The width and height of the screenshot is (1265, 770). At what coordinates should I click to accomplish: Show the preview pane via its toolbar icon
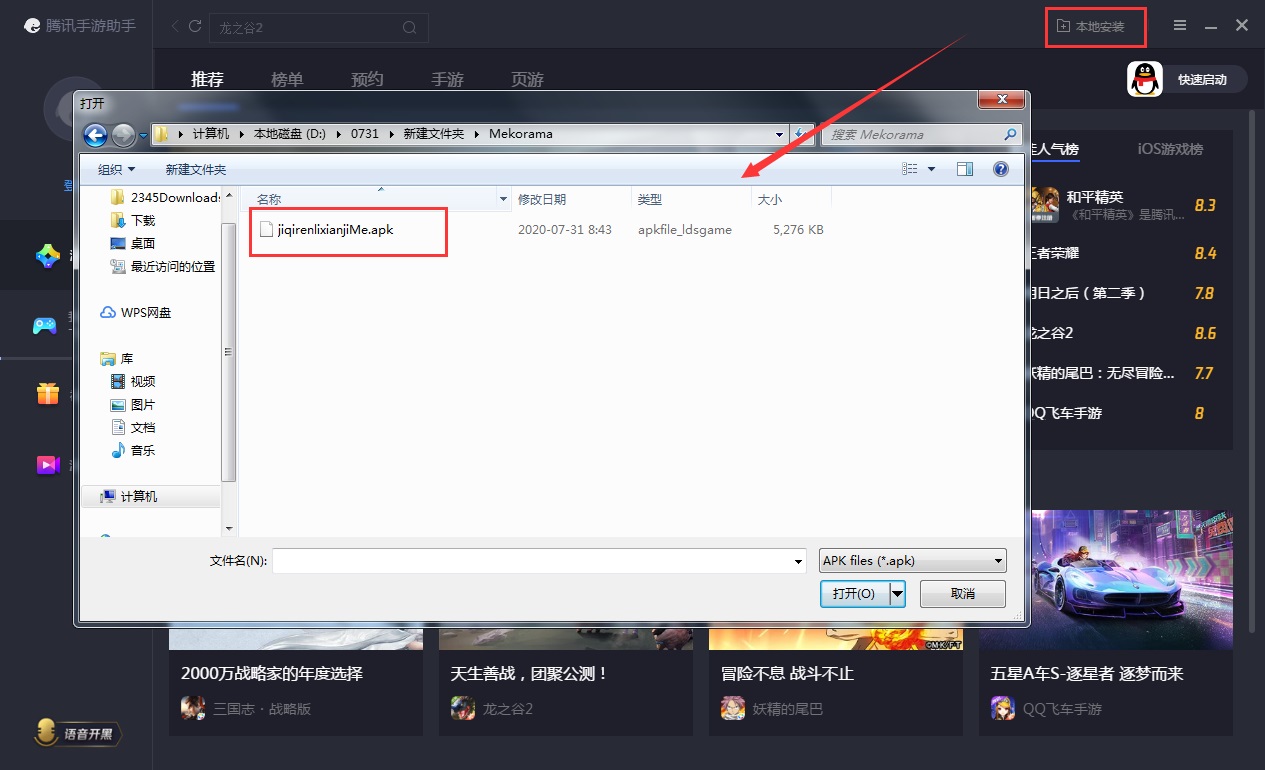(964, 168)
